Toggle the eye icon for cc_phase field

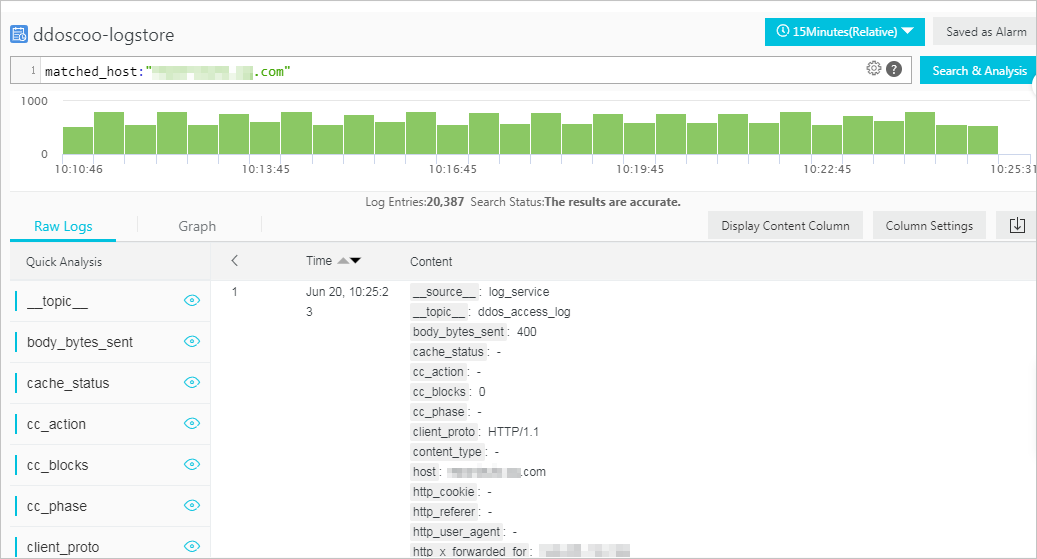192,505
